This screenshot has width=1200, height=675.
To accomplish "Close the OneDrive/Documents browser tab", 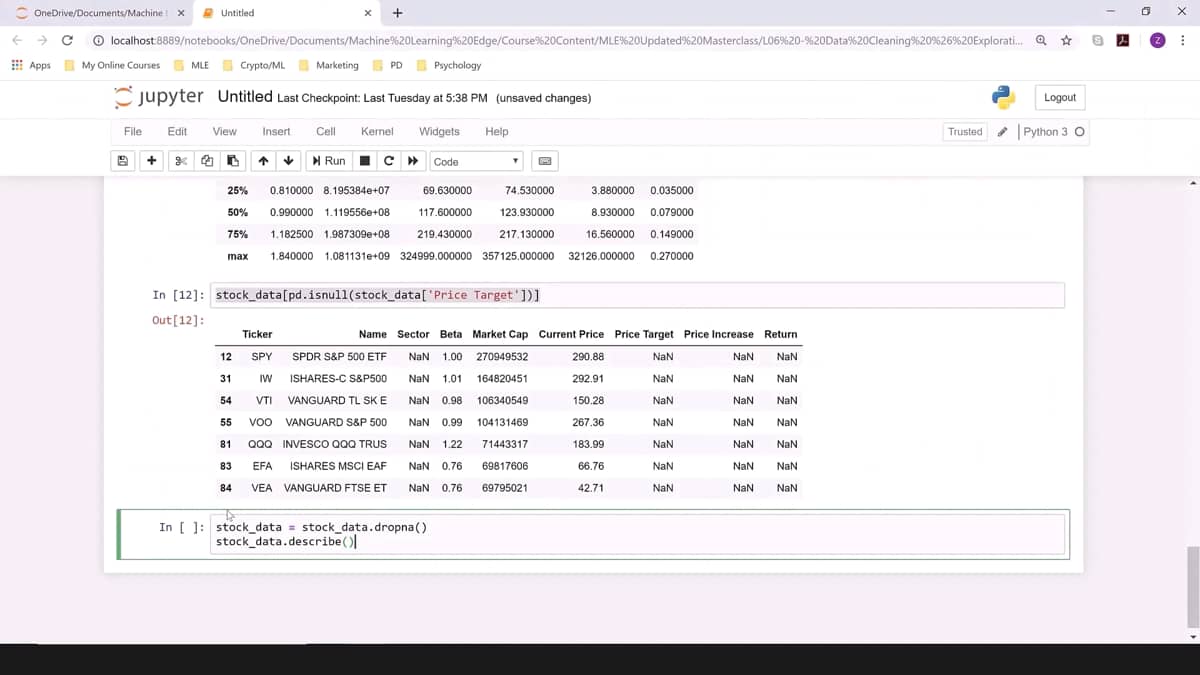I will tap(181, 13).
